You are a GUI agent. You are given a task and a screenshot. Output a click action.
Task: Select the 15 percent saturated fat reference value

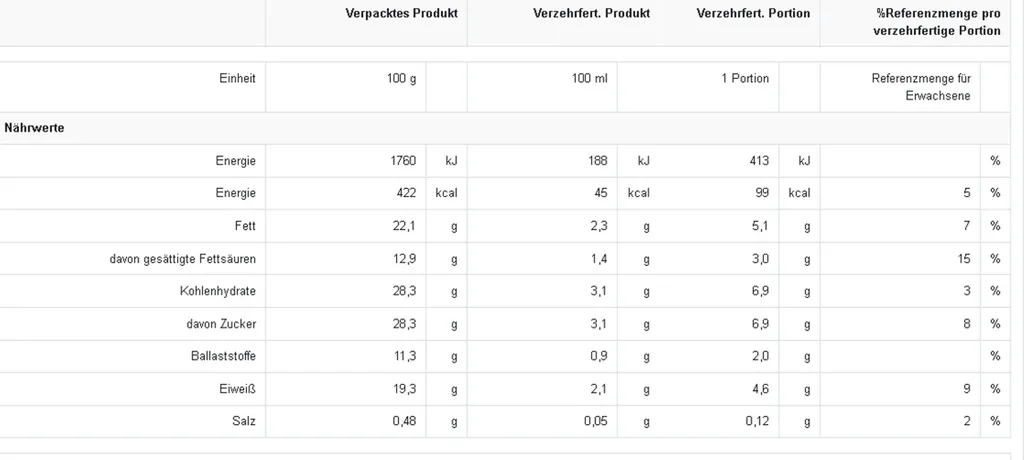(x=964, y=259)
